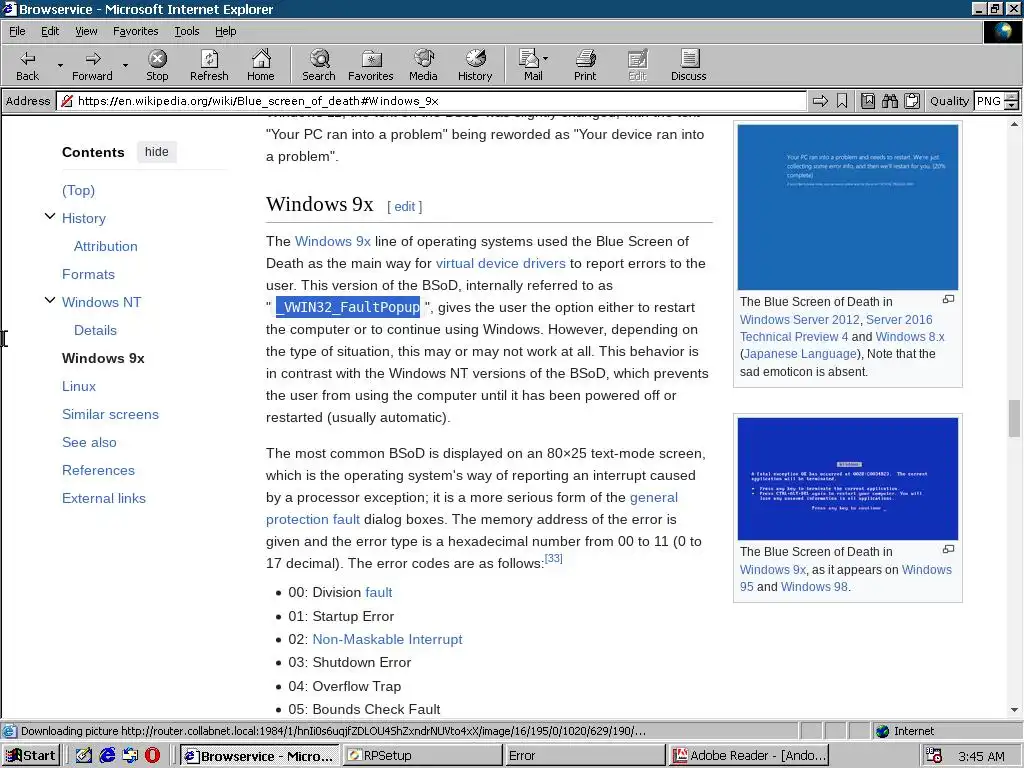Screen dimensions: 1024x768
Task: Open the Favorites menu
Action: click(135, 31)
